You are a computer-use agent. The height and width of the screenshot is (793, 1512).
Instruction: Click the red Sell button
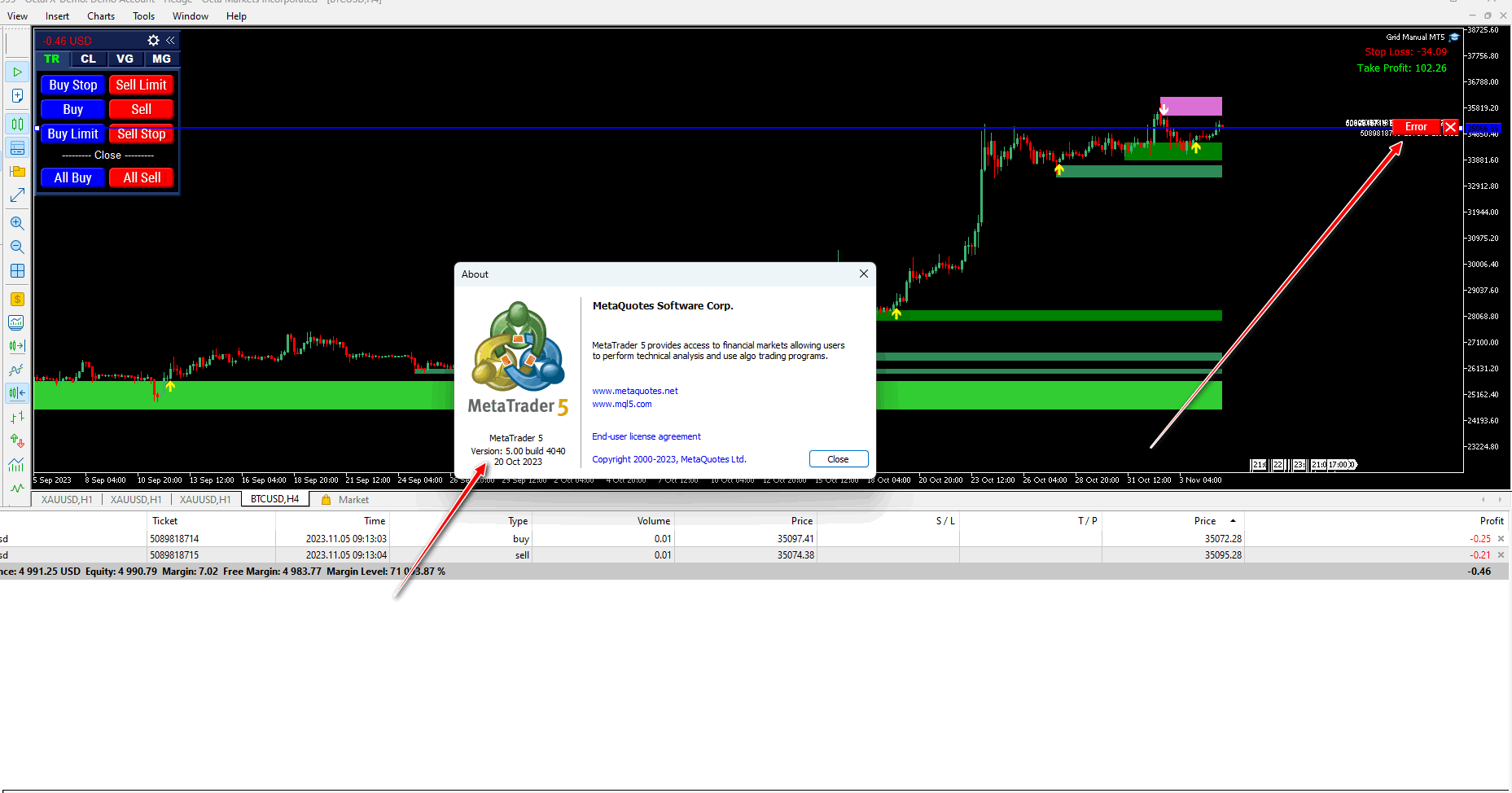coord(142,109)
